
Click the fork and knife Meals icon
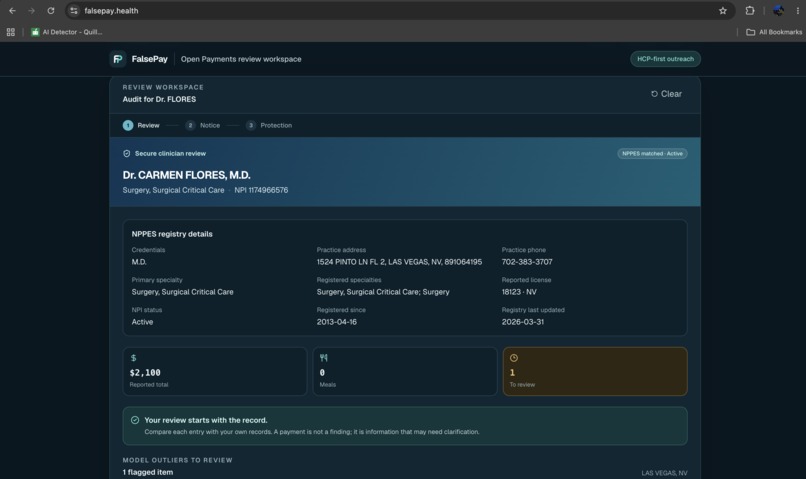pyautogui.click(x=324, y=358)
